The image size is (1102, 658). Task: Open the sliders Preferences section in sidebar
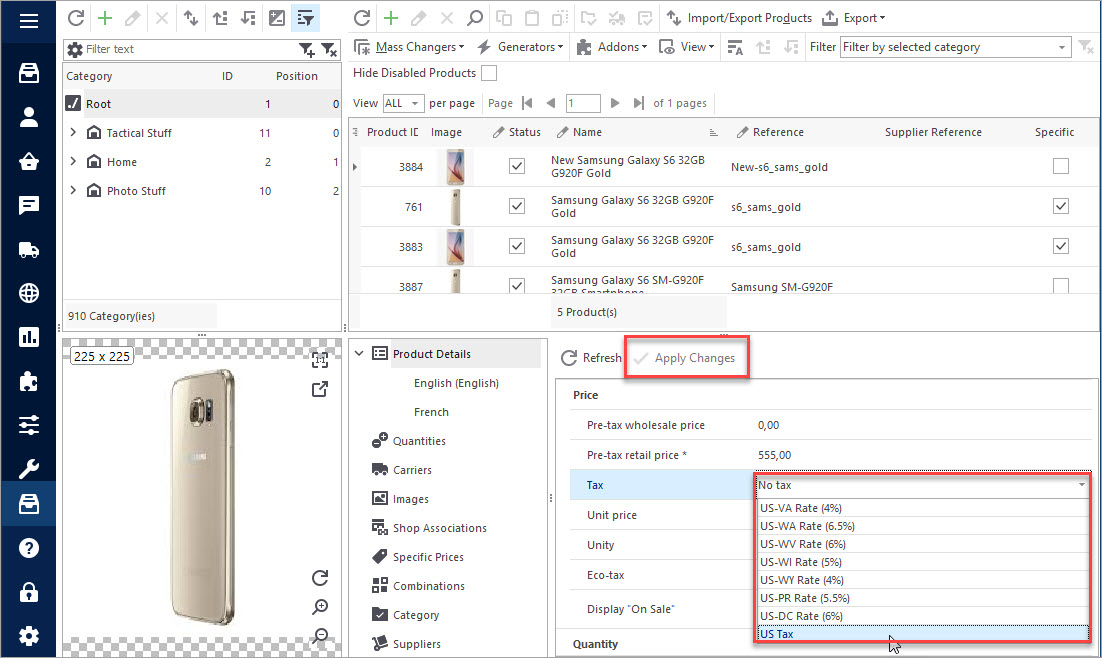[29, 425]
